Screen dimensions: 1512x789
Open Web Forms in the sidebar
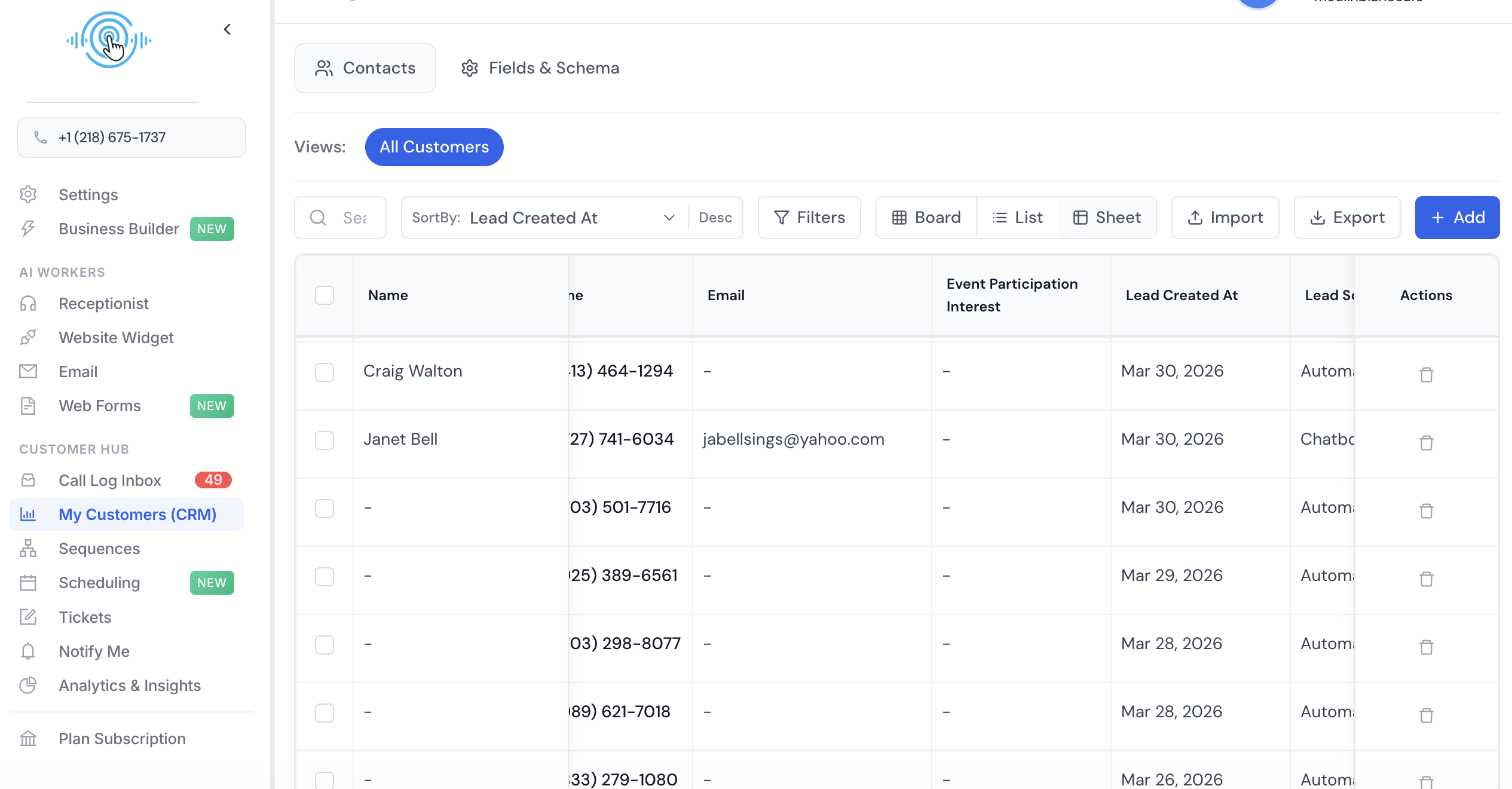[99, 406]
